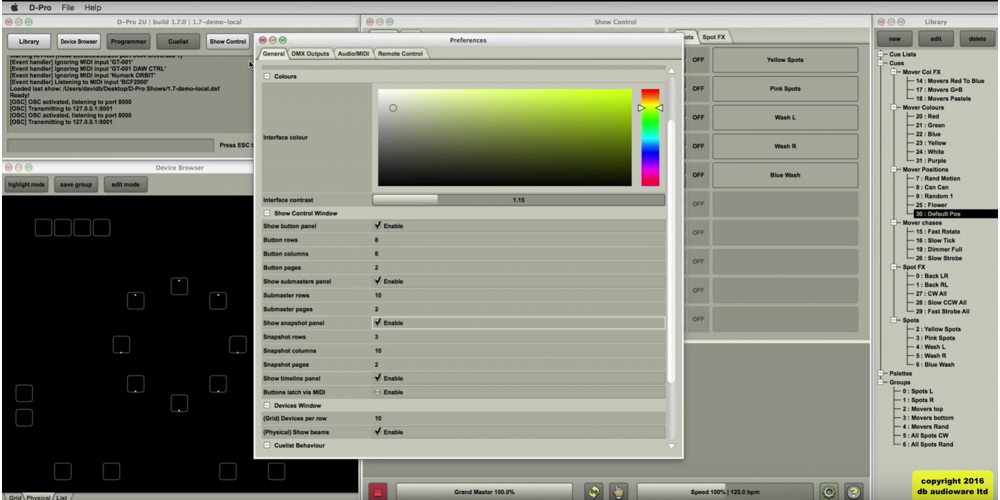Click the hand tap-tempo icon
Image resolution: width=1000 pixels, height=500 pixels.
618,492
